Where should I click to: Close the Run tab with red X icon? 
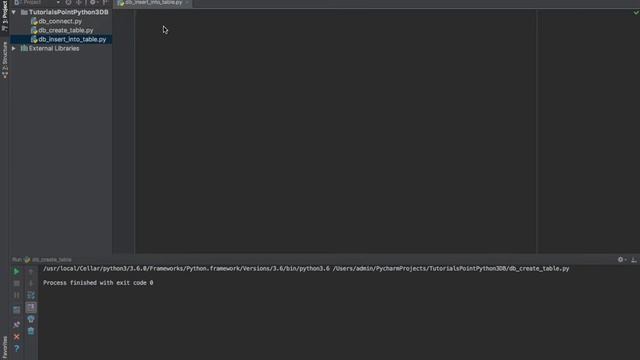[x=16, y=337]
